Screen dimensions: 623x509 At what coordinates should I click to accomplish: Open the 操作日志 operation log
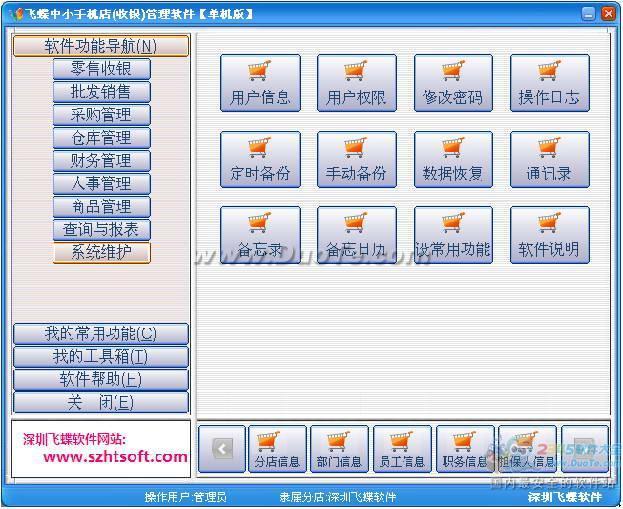549,83
